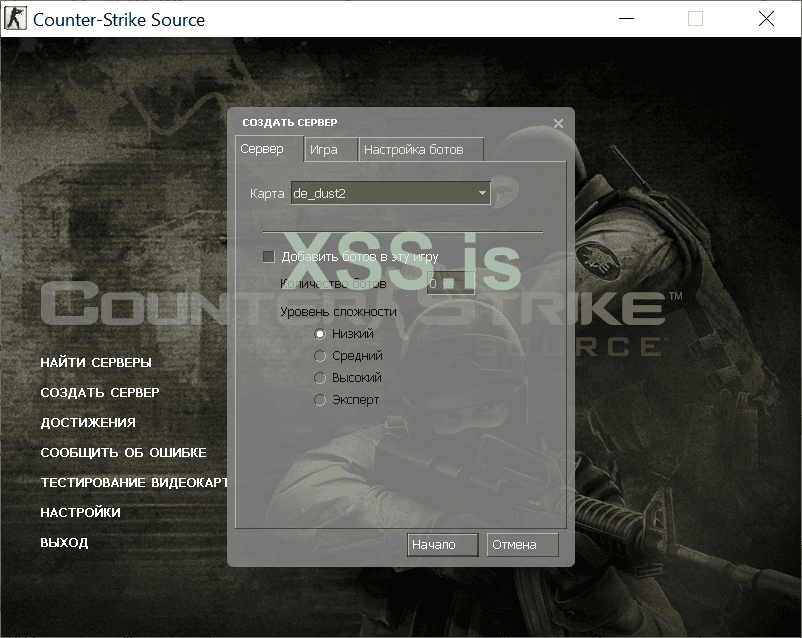
Task: Select the Средний difficulty option
Action: tap(320, 356)
